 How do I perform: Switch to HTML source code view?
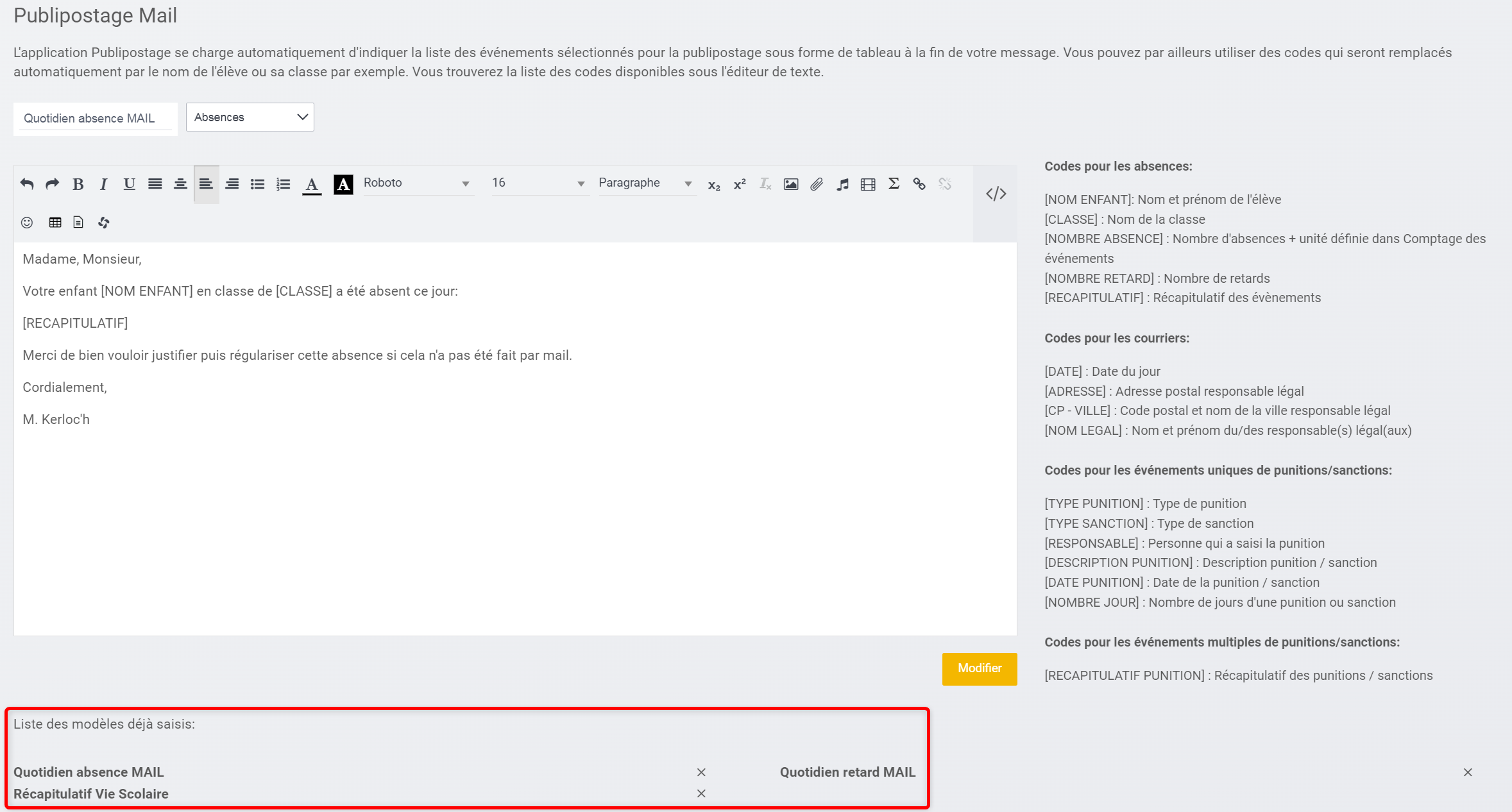pos(996,194)
